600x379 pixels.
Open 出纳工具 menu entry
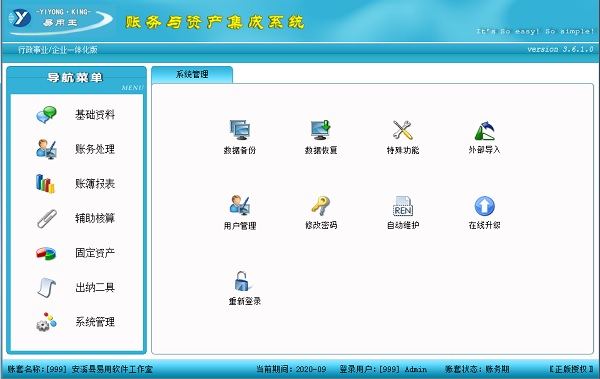pos(95,288)
